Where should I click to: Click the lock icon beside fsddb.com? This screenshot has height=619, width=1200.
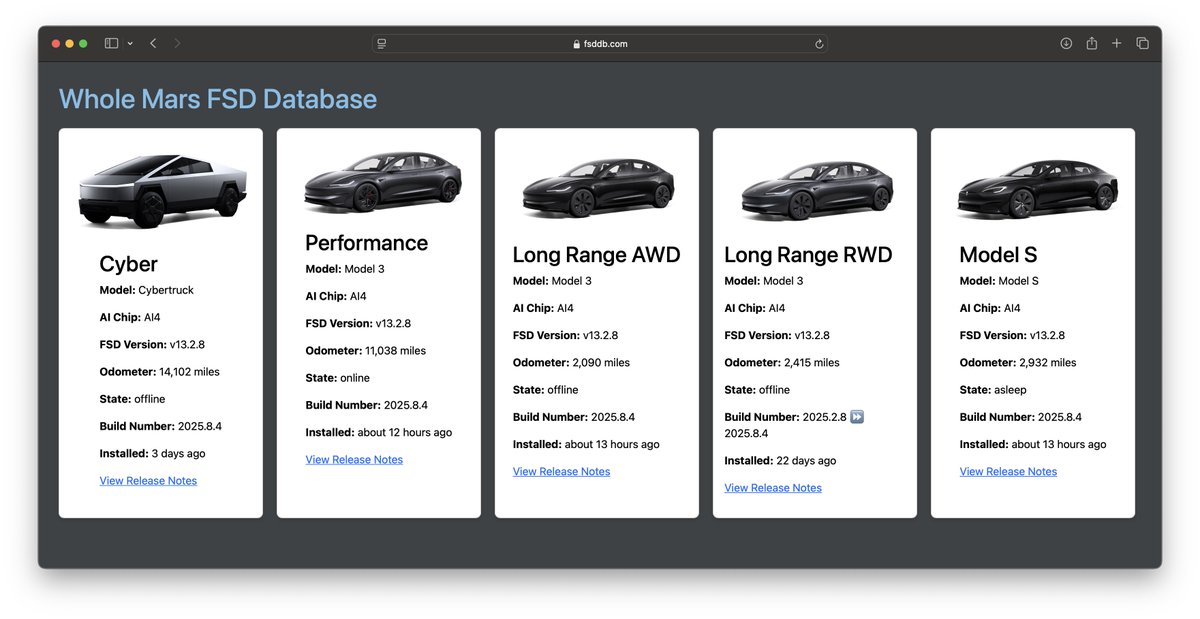click(x=577, y=44)
